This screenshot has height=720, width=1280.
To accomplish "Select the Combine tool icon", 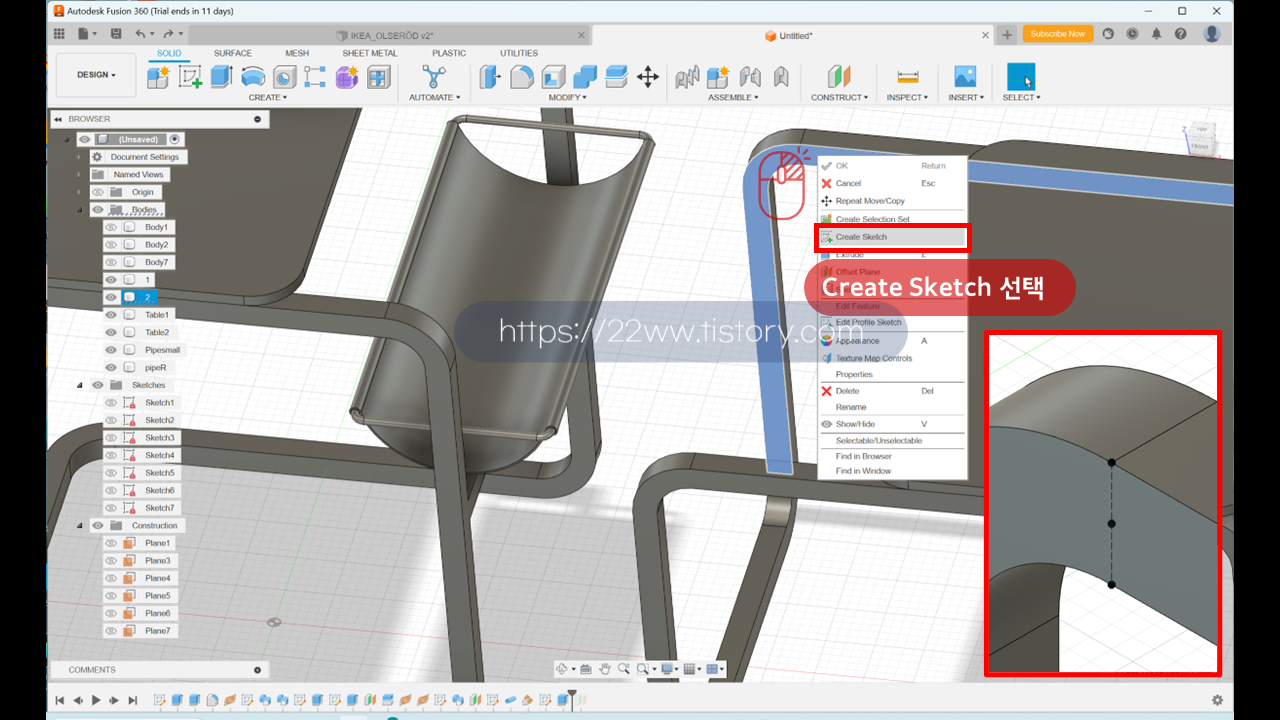I will pos(585,77).
